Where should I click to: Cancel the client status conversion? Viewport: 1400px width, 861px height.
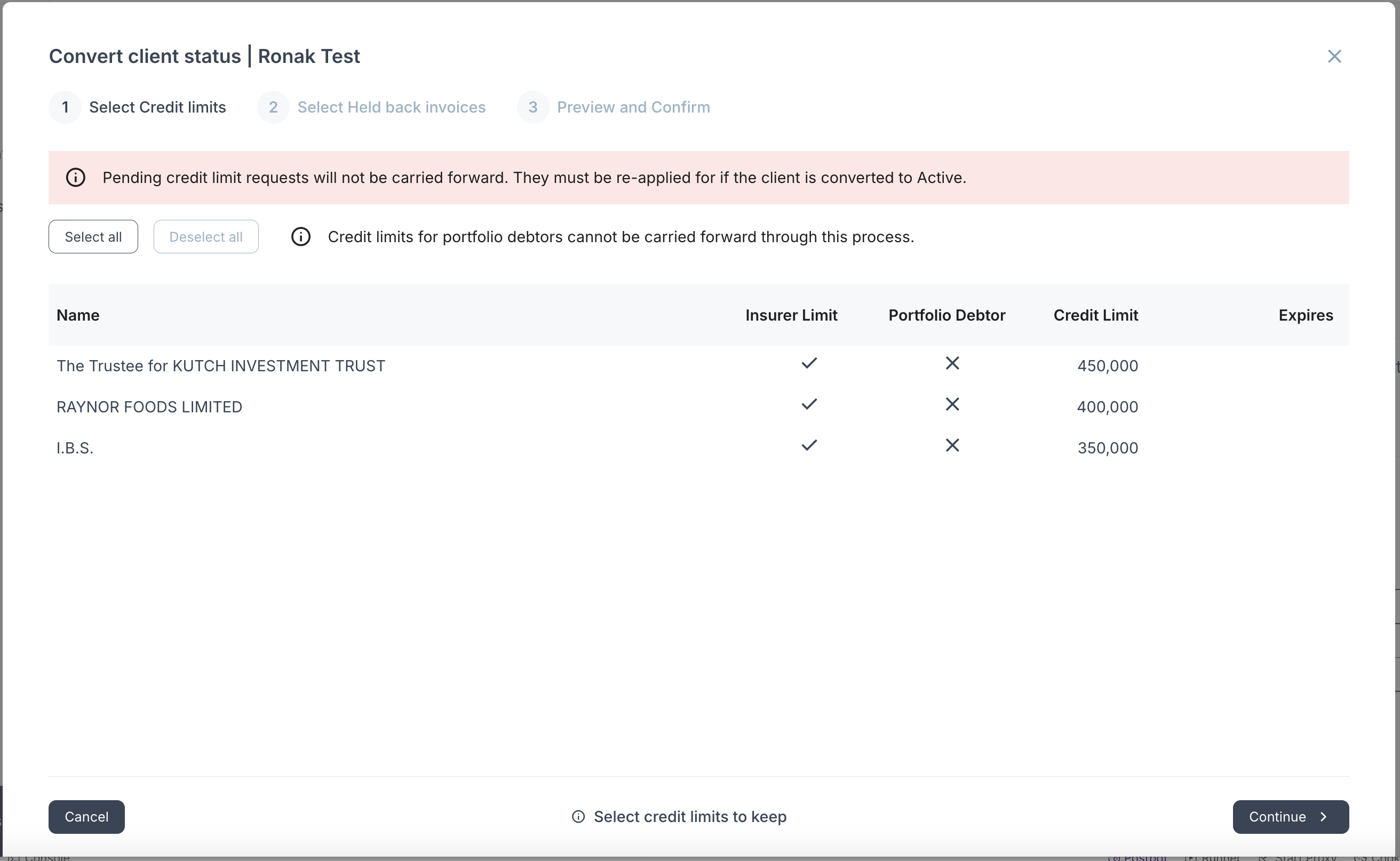tap(86, 817)
